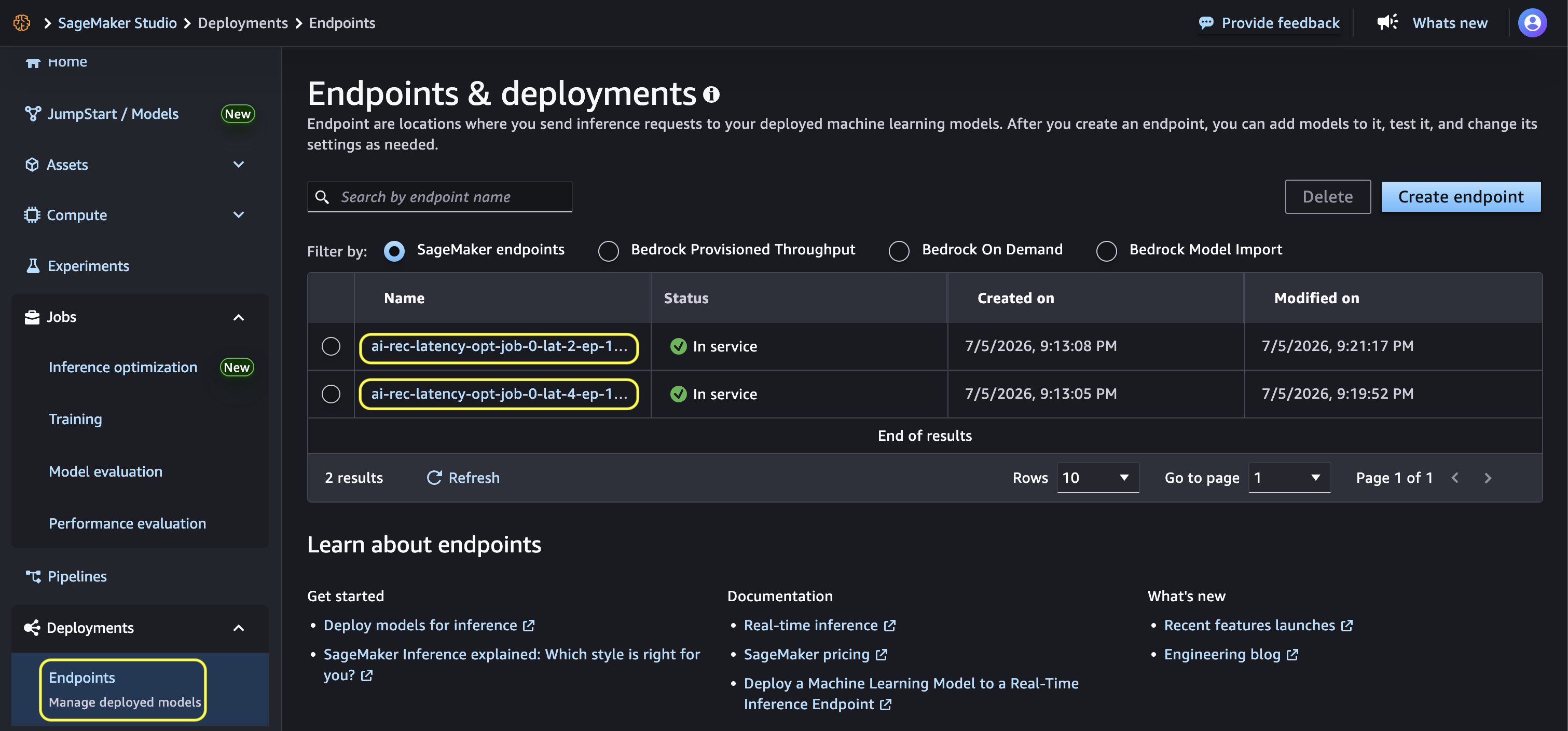
Task: Click the Provide feedback text link
Action: pyautogui.click(x=1281, y=23)
